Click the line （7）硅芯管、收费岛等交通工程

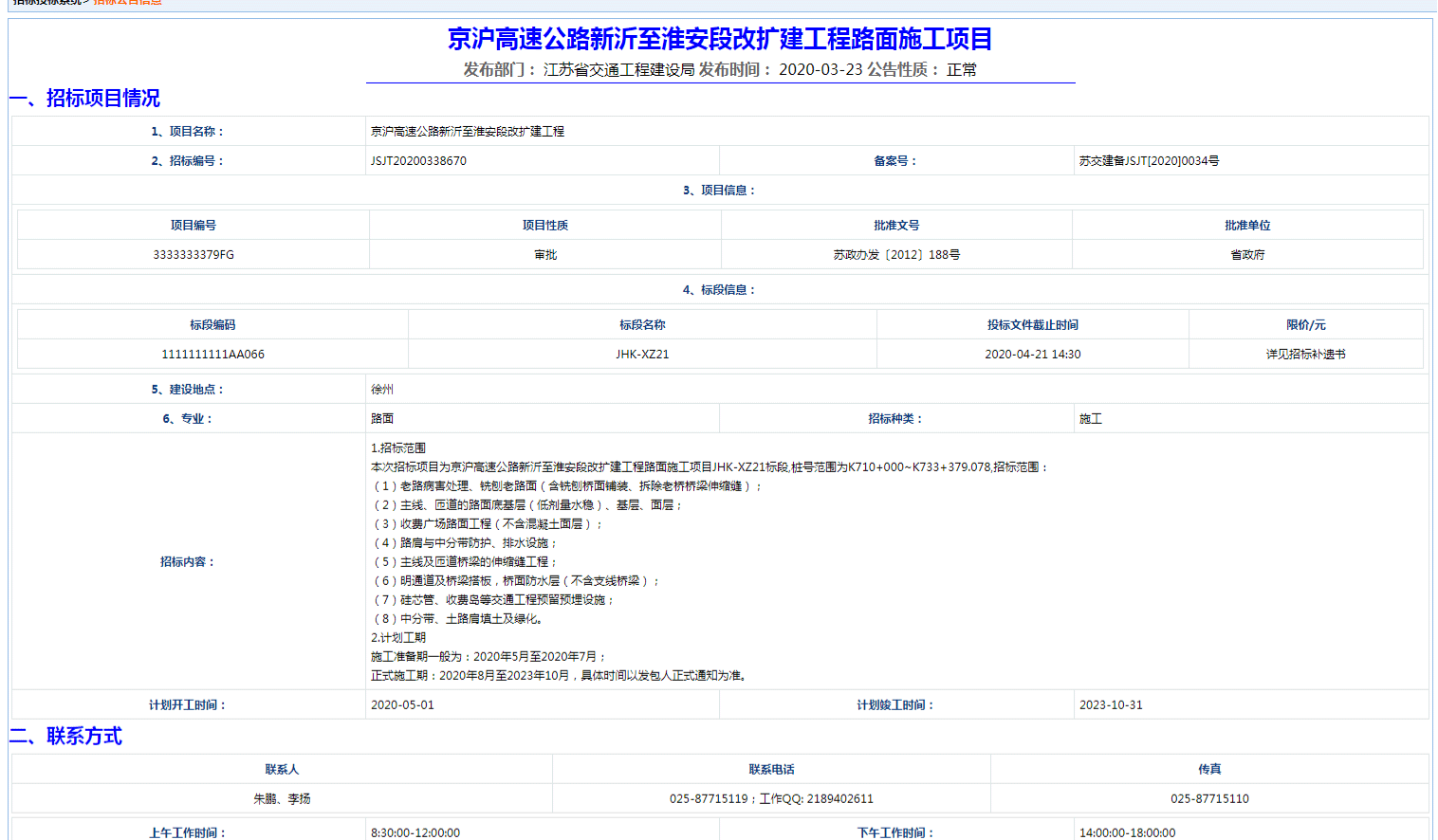tap(493, 600)
